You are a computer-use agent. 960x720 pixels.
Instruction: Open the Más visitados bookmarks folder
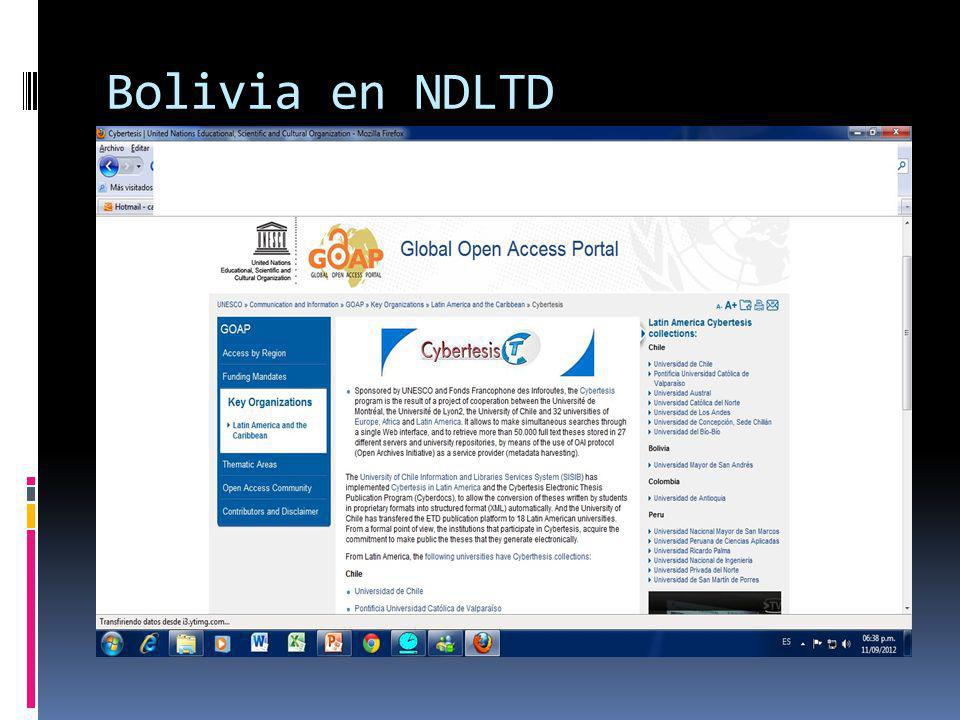(x=126, y=187)
